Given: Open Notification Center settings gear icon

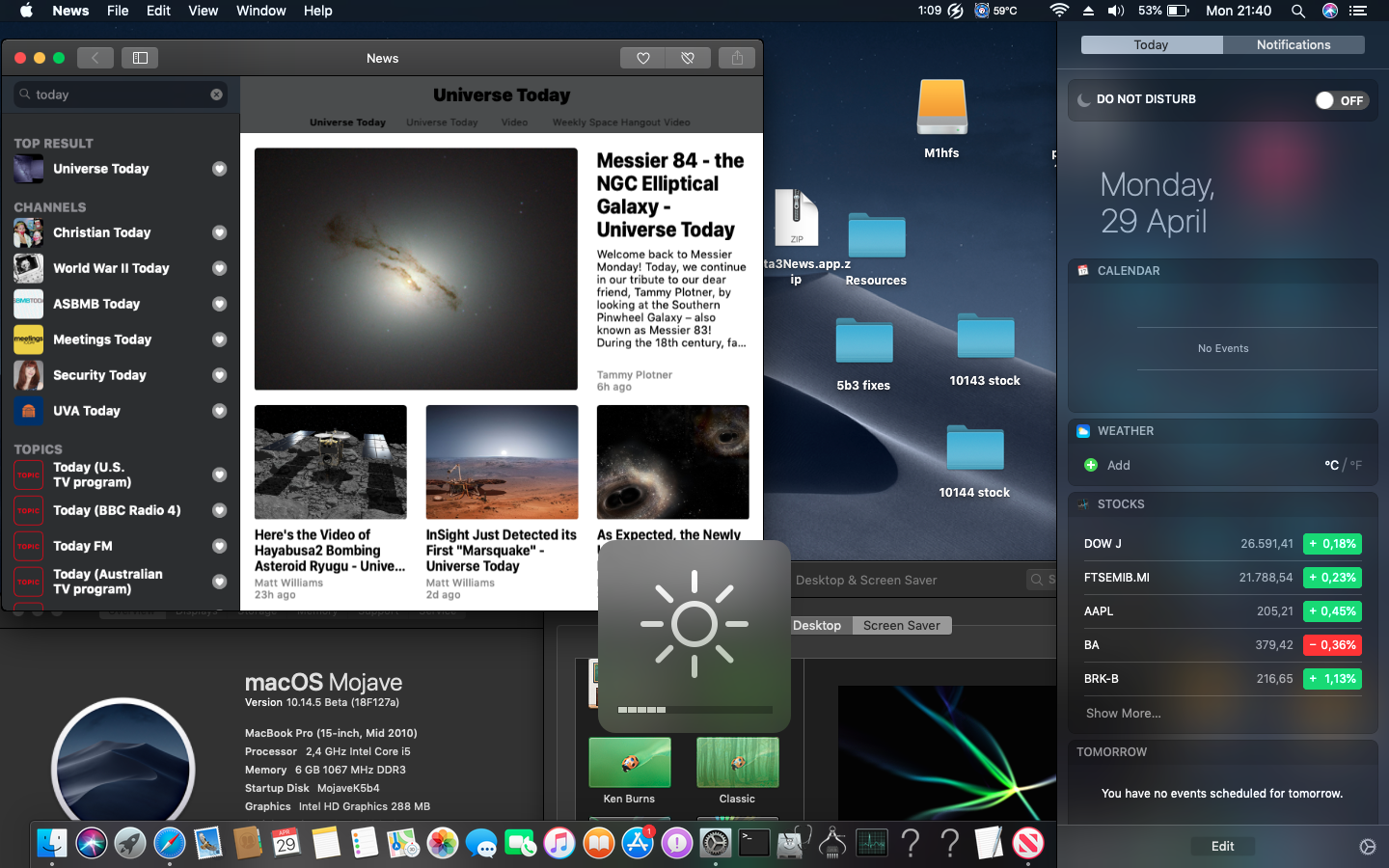Looking at the screenshot, I should point(1368,846).
